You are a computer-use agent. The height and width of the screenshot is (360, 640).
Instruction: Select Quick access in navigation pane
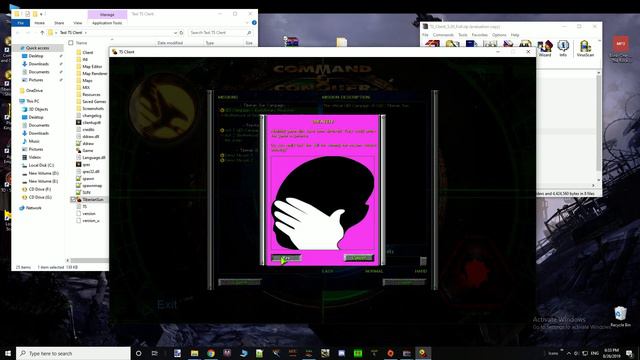pos(38,48)
